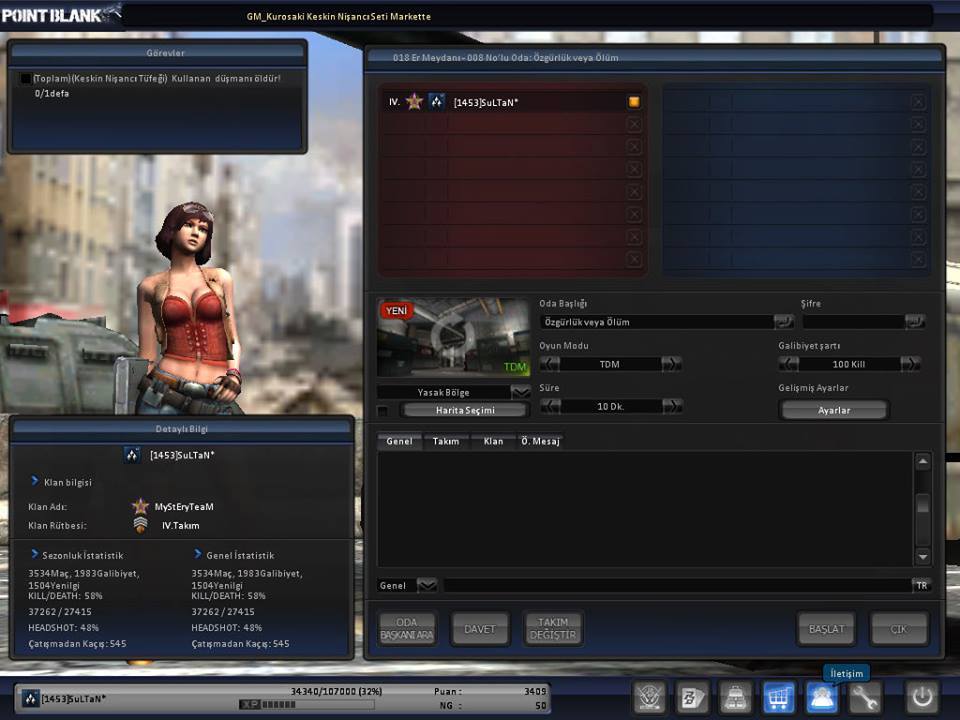Click the XP progress bar
The image size is (960, 720).
(306, 705)
